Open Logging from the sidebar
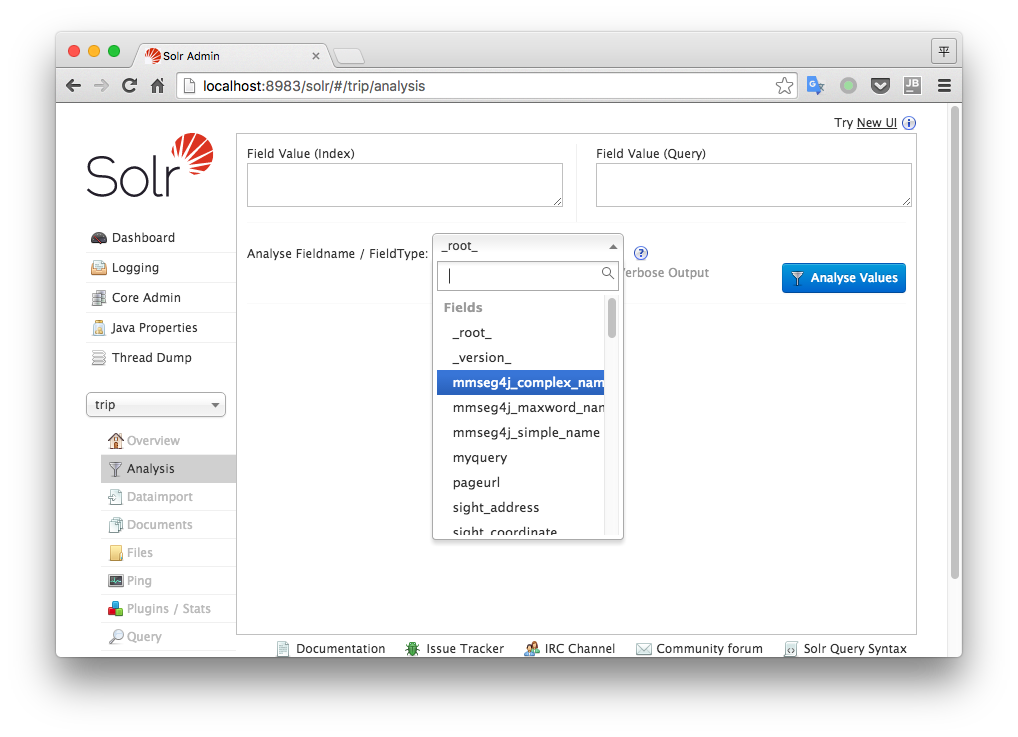 pos(135,268)
